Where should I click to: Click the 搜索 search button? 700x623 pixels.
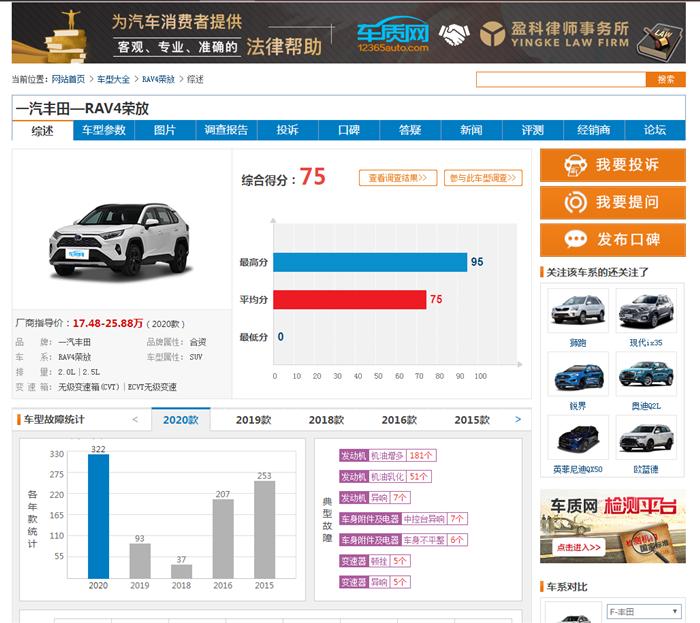pos(666,79)
